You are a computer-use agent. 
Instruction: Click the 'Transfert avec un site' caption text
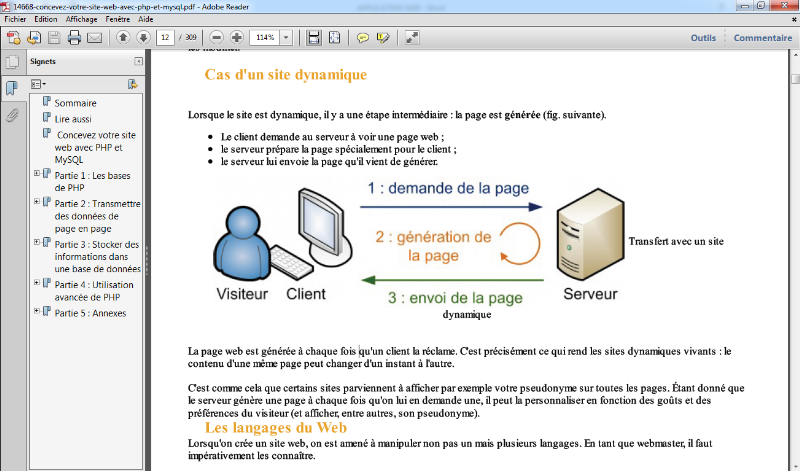[676, 241]
